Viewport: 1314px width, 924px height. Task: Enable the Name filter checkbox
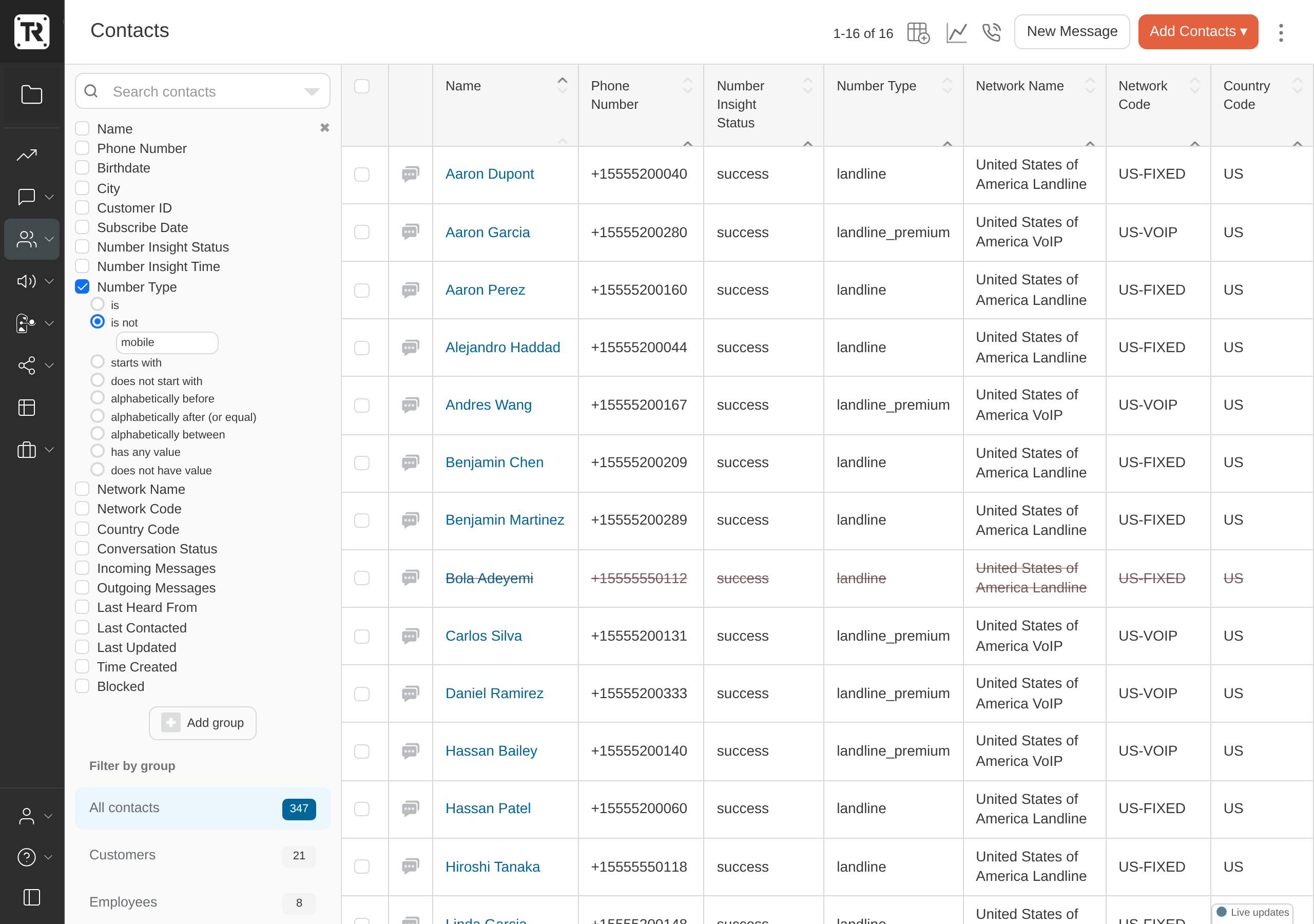pyautogui.click(x=83, y=128)
